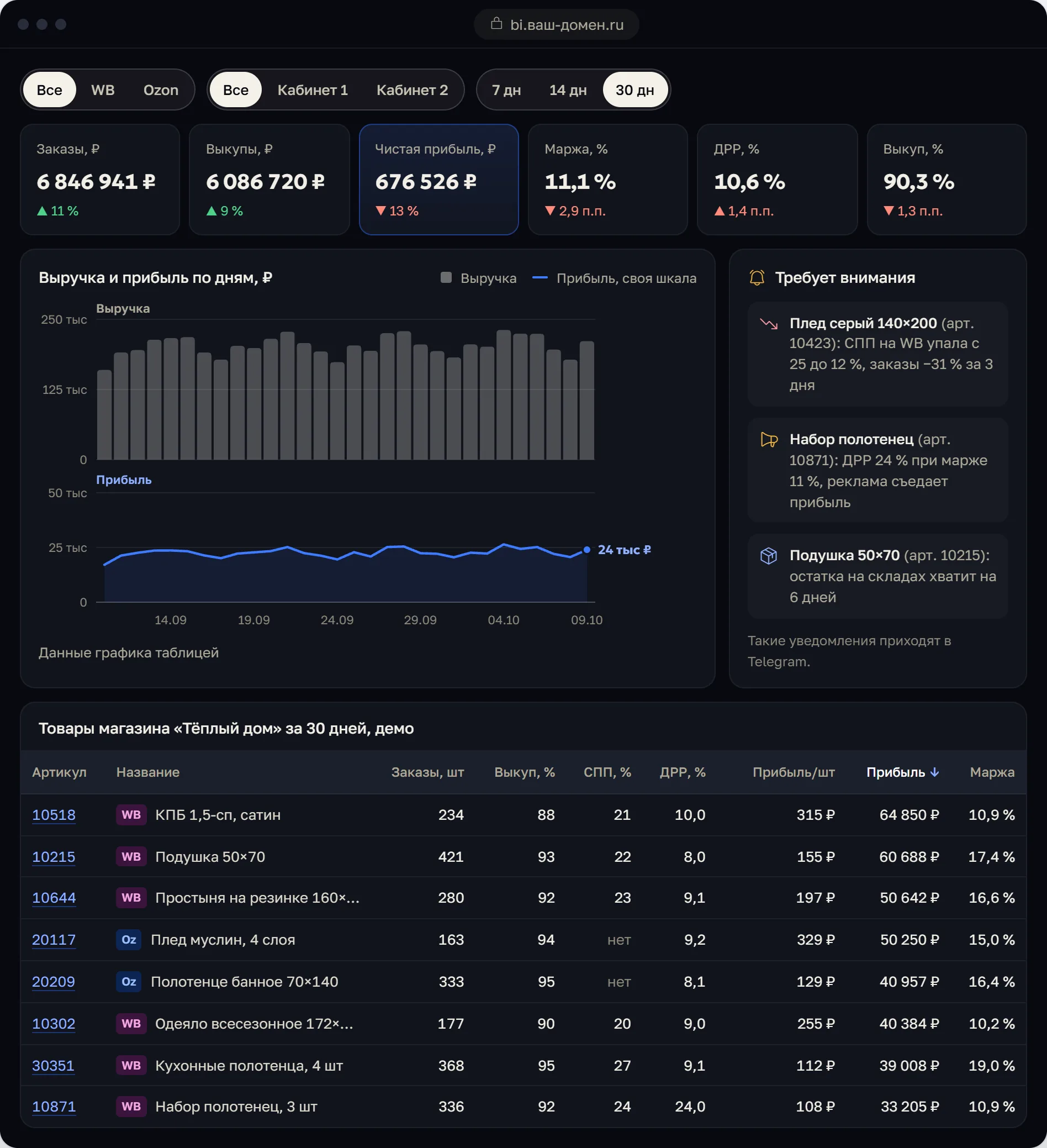The height and width of the screenshot is (1148, 1047).
Task: Open article link 10871
Action: pos(54,1107)
